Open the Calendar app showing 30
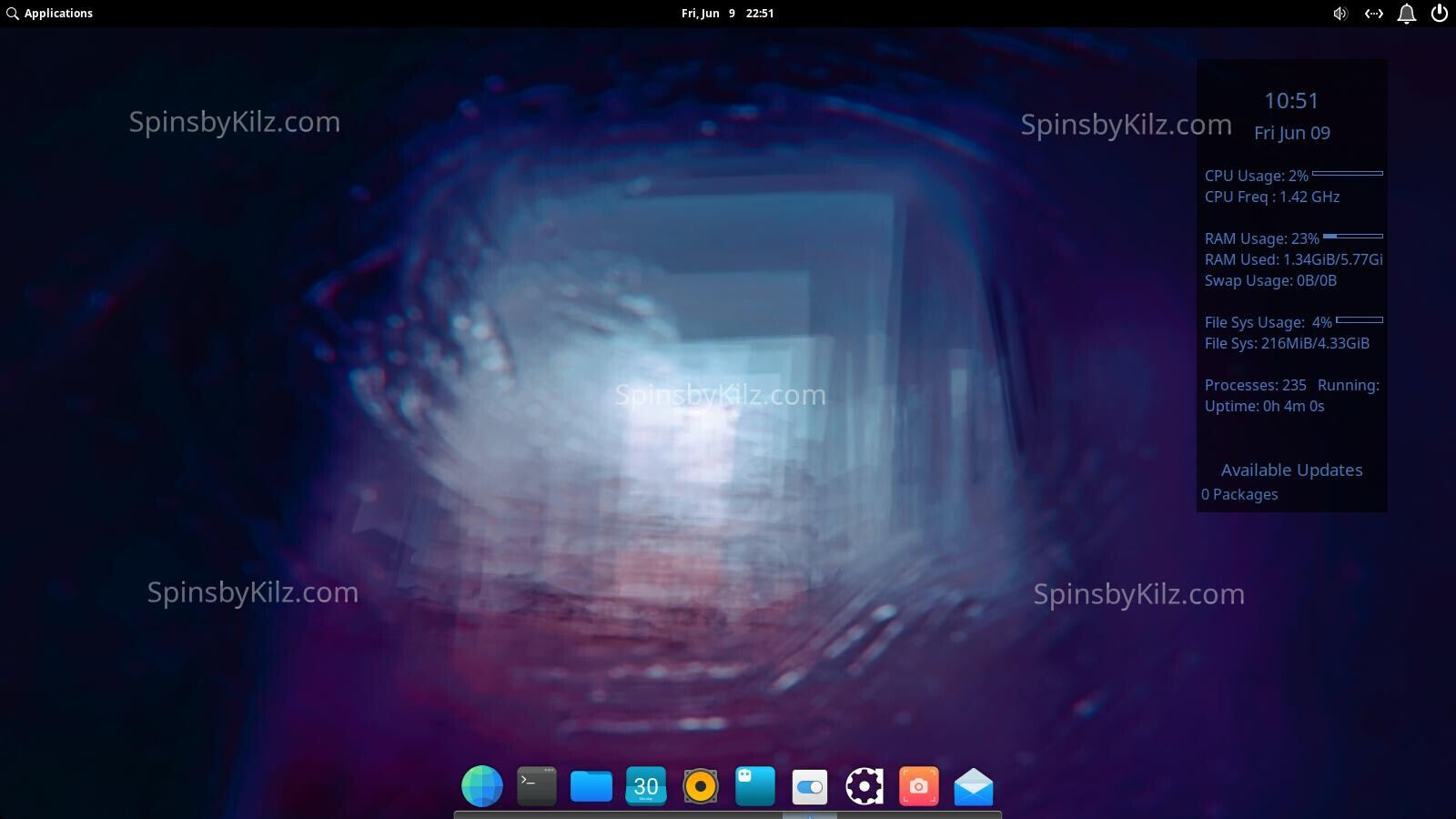The height and width of the screenshot is (819, 1456). coord(646,786)
